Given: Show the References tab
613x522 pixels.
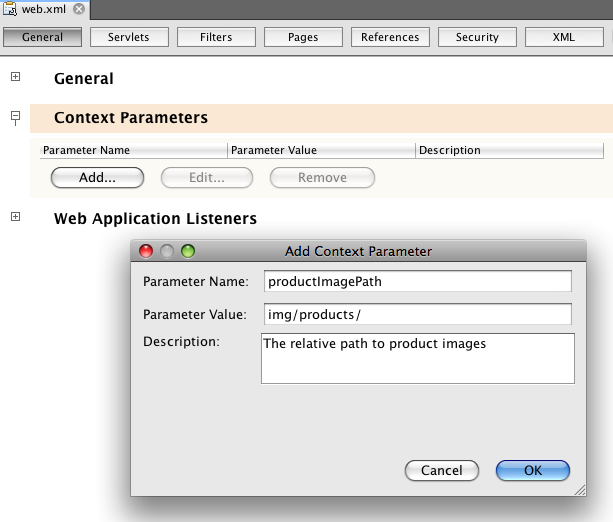Looking at the screenshot, I should (x=390, y=37).
